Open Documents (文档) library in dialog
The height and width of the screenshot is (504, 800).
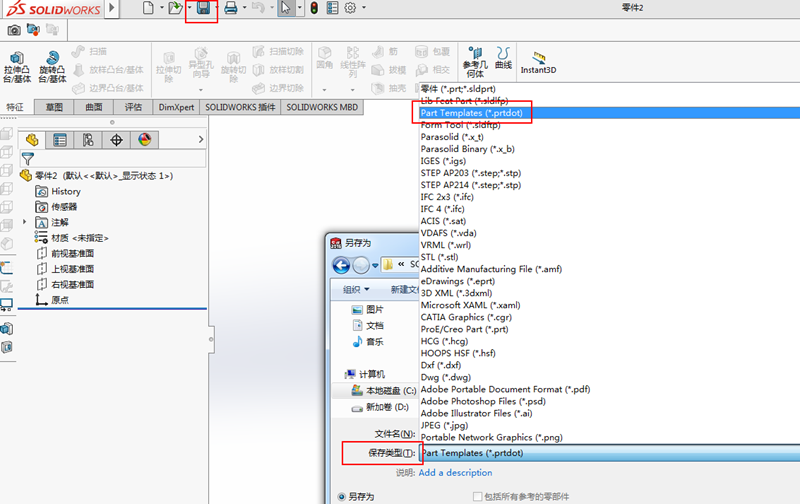(368, 325)
